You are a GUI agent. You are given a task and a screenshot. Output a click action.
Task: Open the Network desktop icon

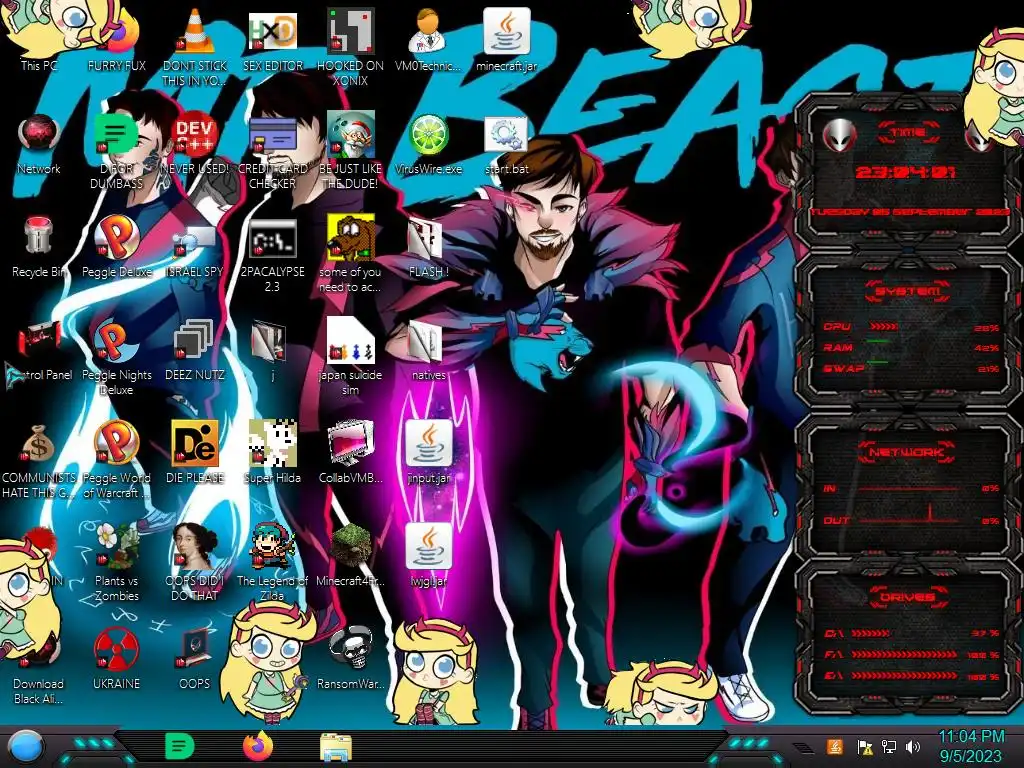39,144
